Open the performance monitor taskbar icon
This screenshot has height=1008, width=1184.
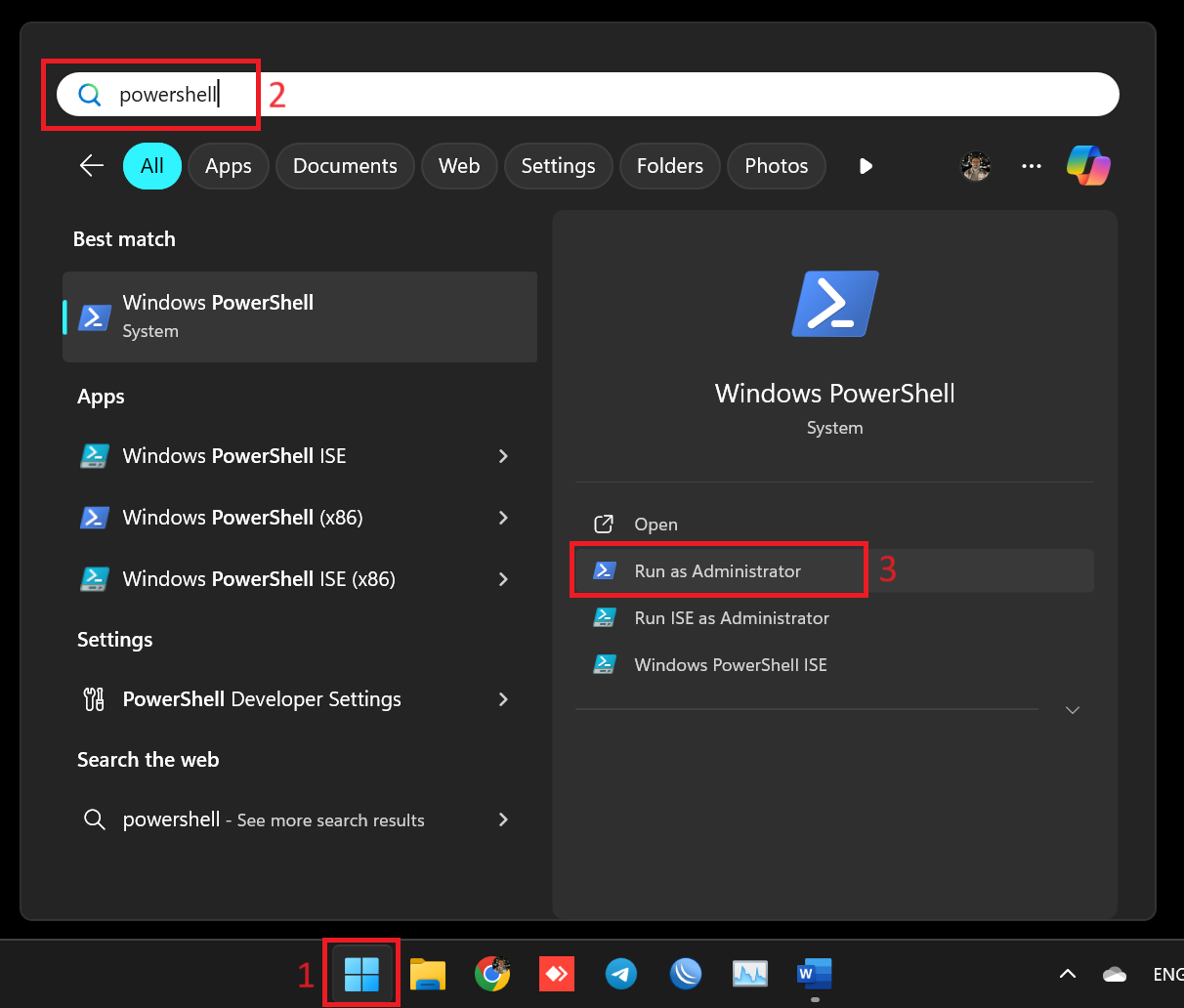(x=750, y=974)
